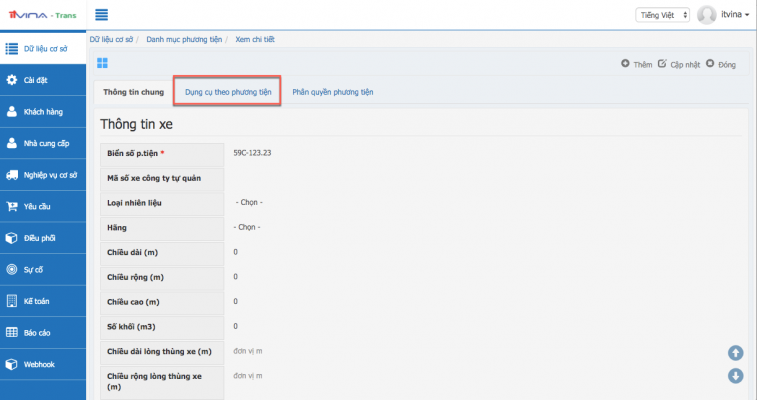
Task: Click the hamburger menu icon in header
Action: point(101,15)
